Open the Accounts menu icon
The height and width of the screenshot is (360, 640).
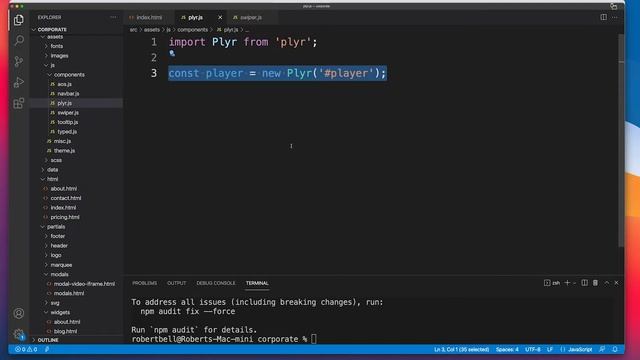point(19,313)
